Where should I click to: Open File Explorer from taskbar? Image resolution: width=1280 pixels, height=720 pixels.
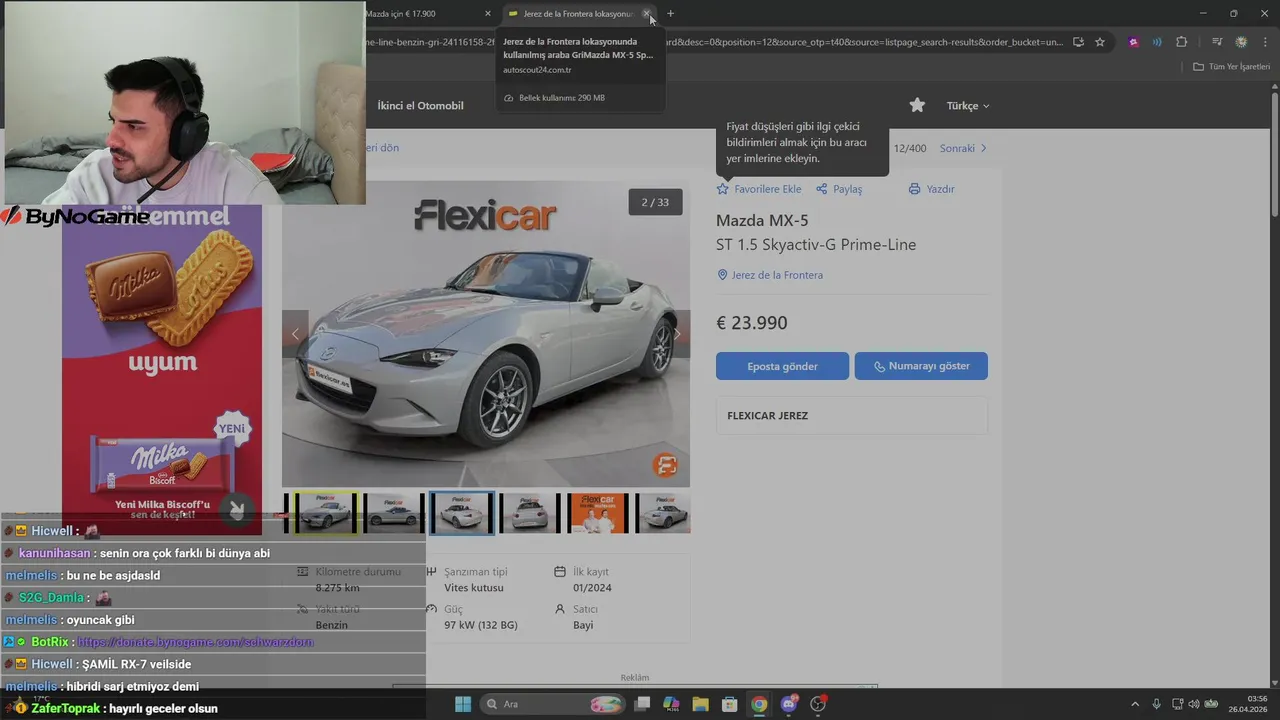pyautogui.click(x=700, y=704)
